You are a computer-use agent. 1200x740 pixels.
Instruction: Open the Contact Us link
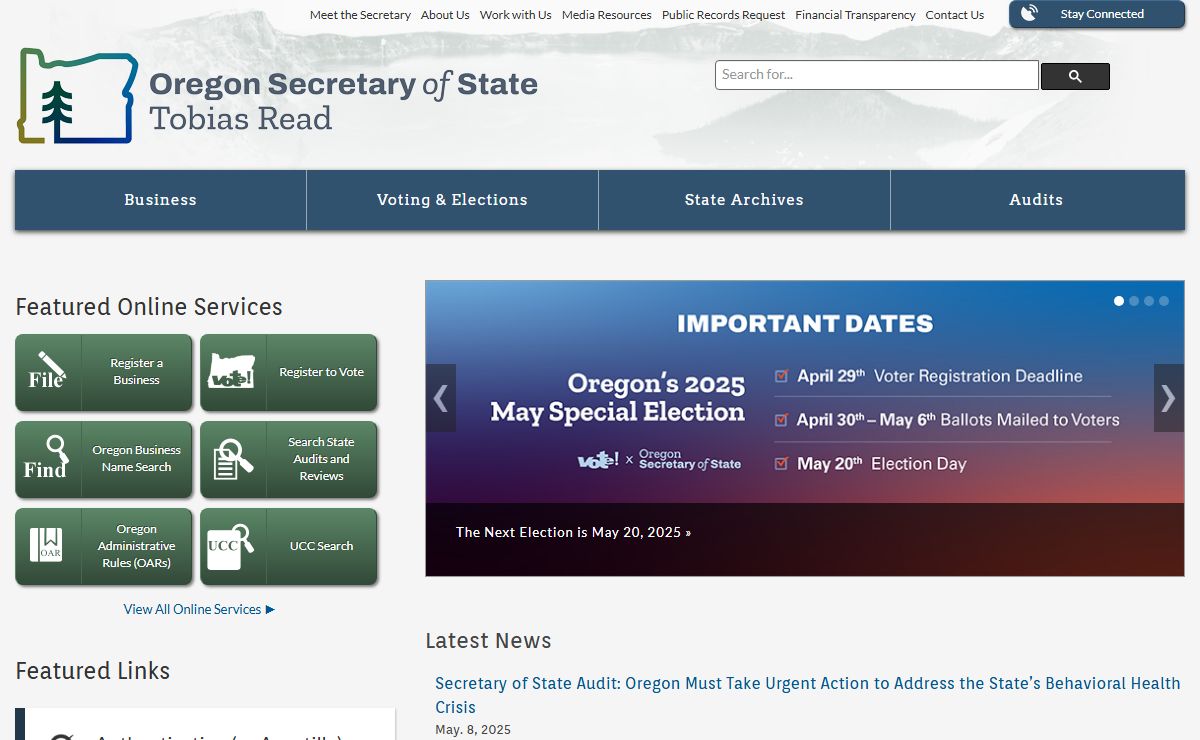[x=955, y=15]
